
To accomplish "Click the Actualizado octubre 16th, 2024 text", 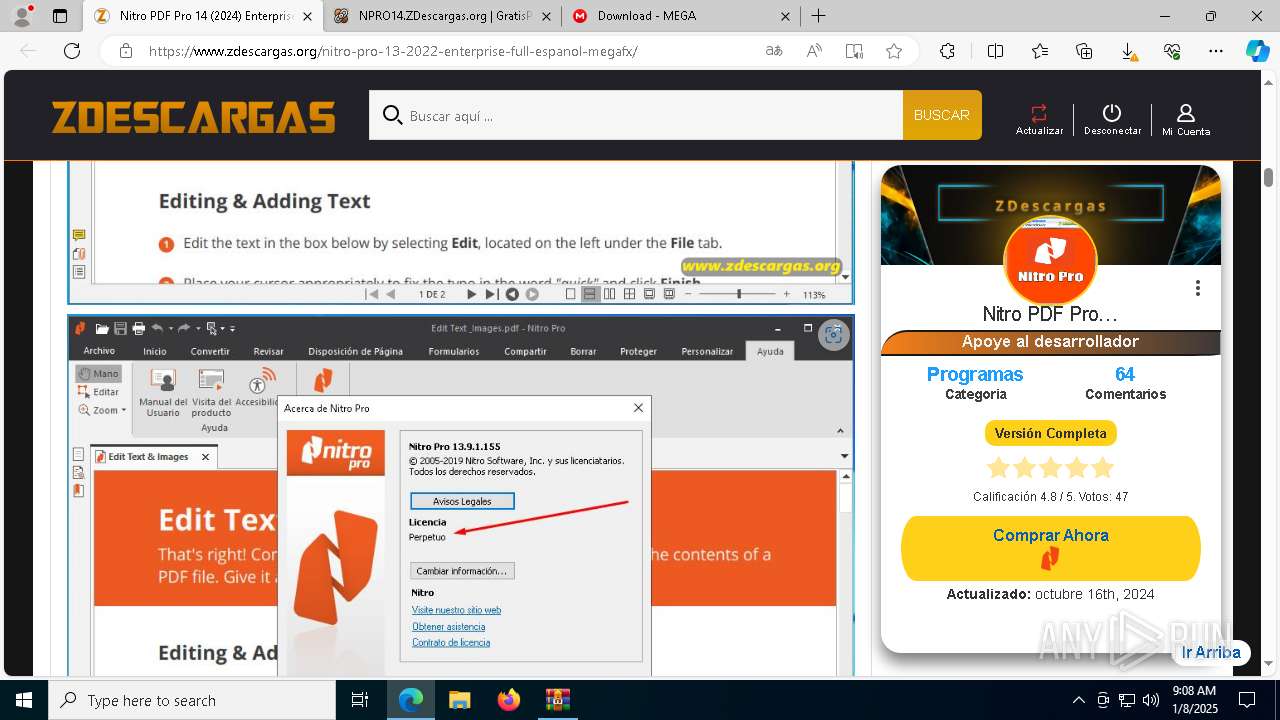I will (x=1050, y=594).
